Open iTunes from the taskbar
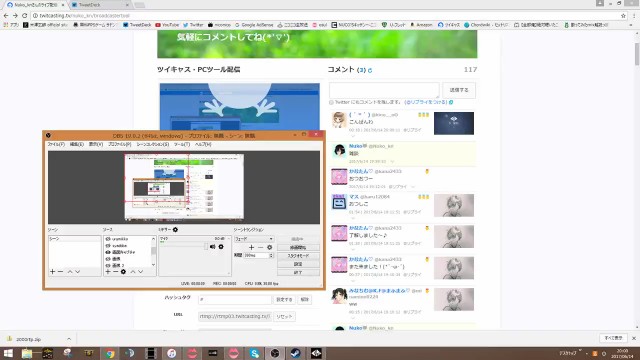Screen dimensions: 640x360 pyautogui.click(x=172, y=353)
